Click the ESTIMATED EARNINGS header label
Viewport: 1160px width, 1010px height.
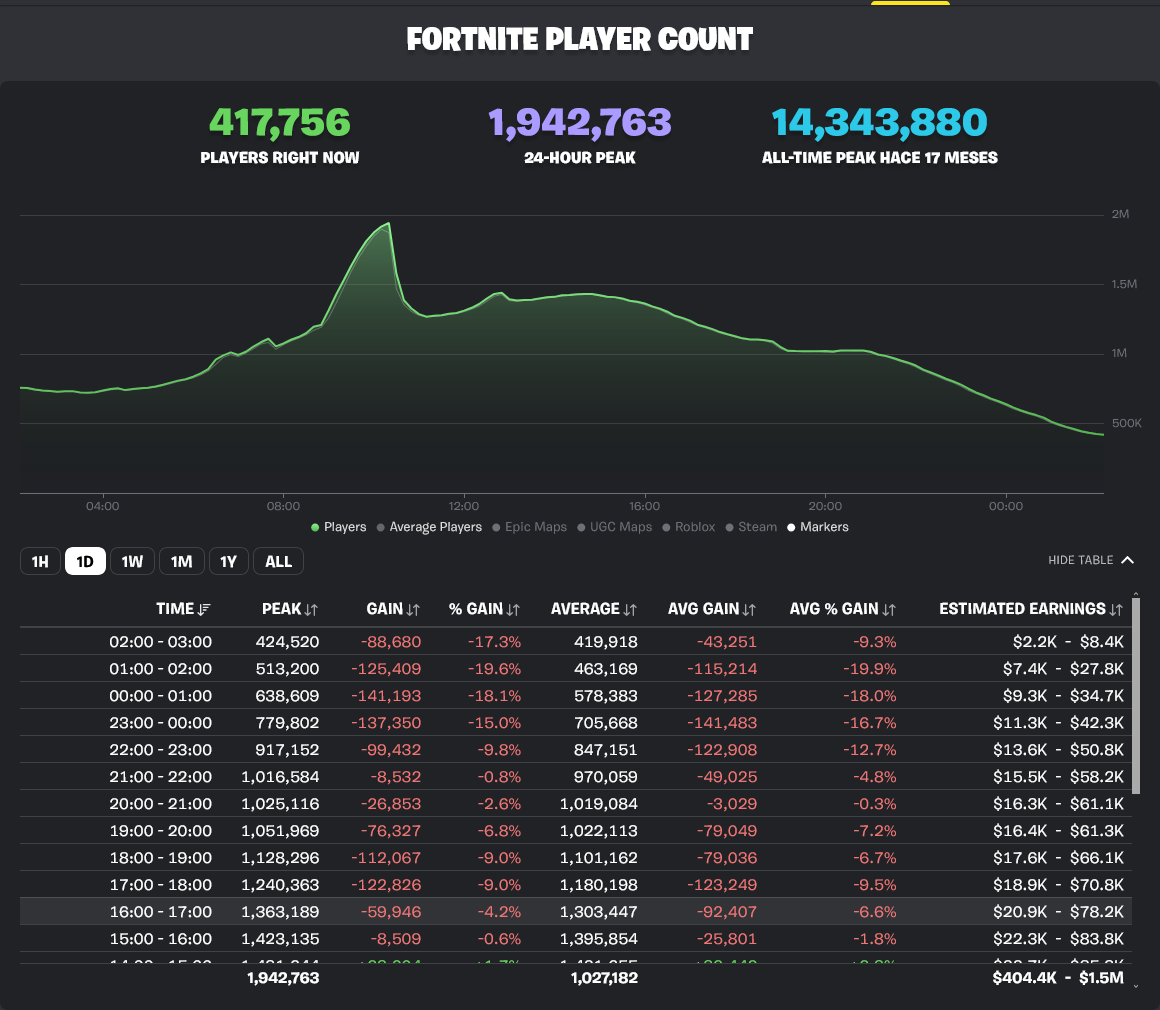click(1022, 609)
